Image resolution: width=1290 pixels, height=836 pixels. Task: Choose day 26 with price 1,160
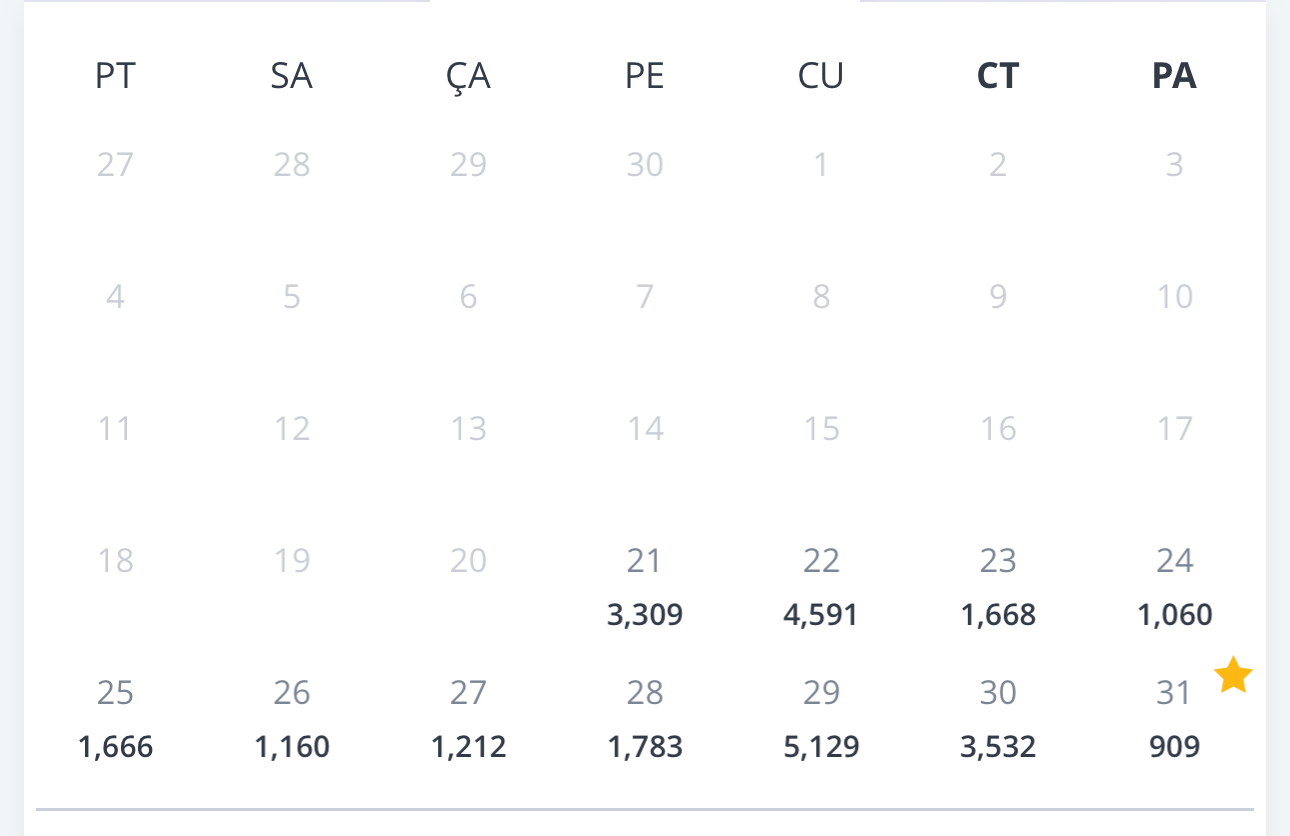pos(292,719)
